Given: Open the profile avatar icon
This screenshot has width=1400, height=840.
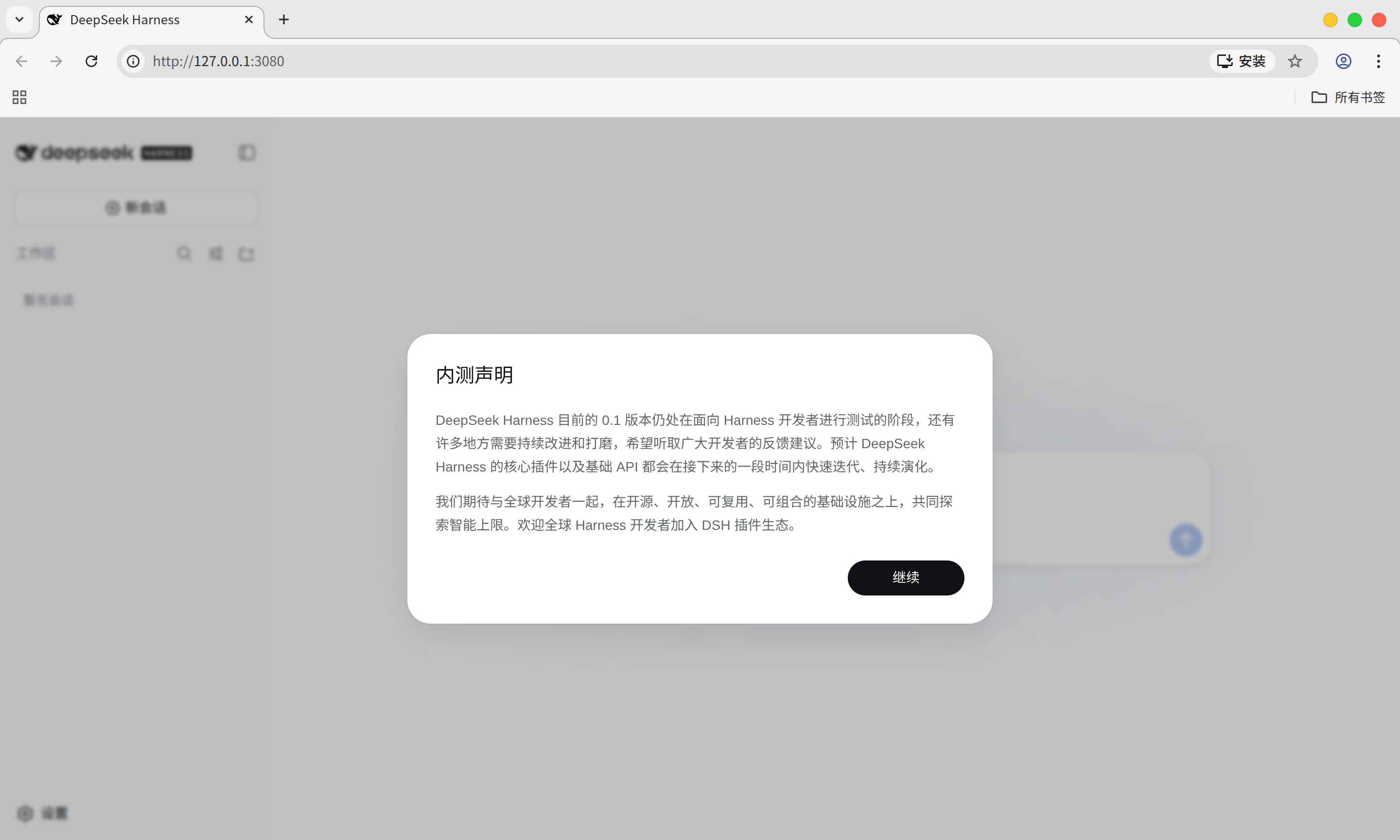Looking at the screenshot, I should tap(1344, 61).
